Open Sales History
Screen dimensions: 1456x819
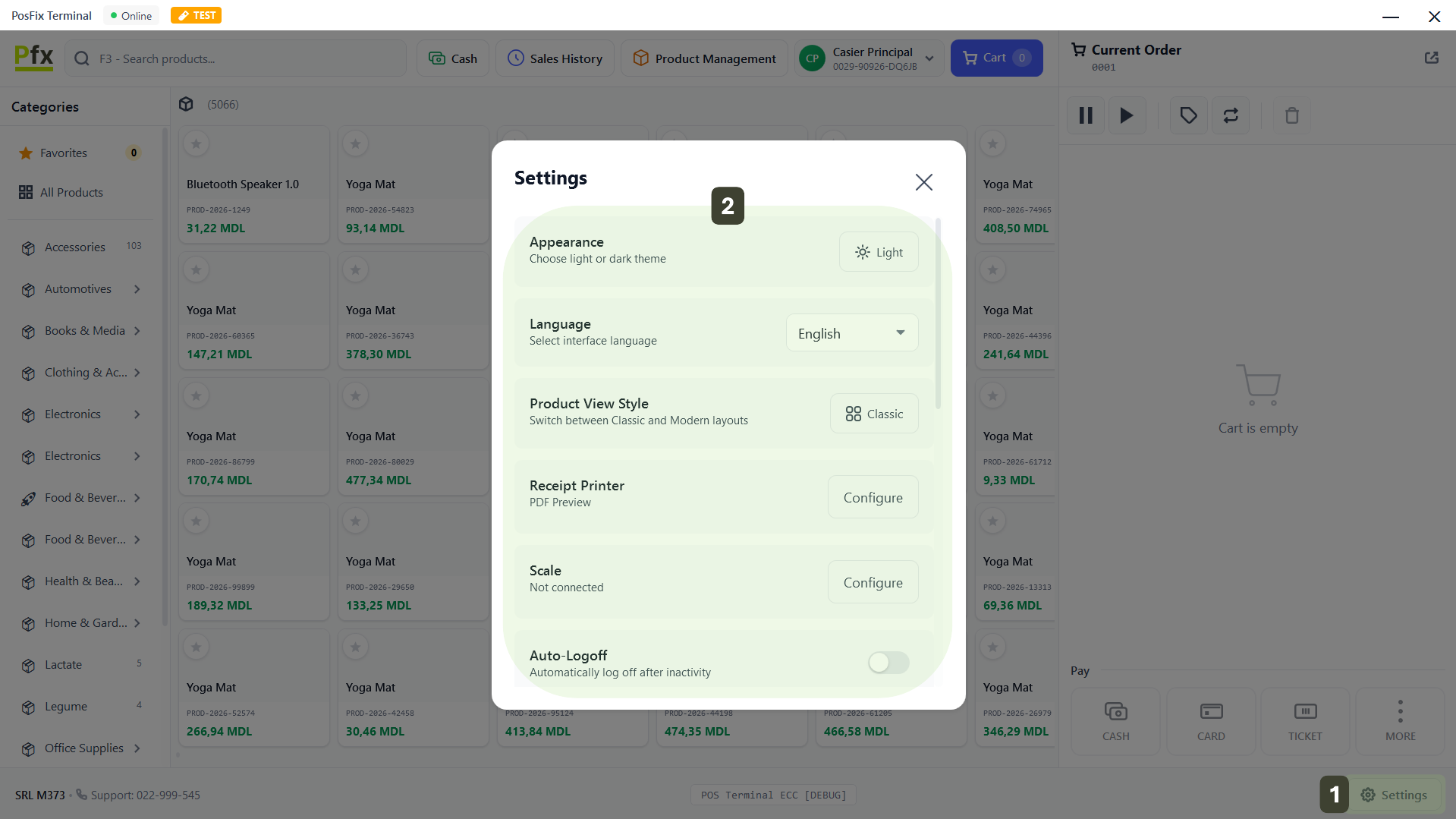coord(555,58)
